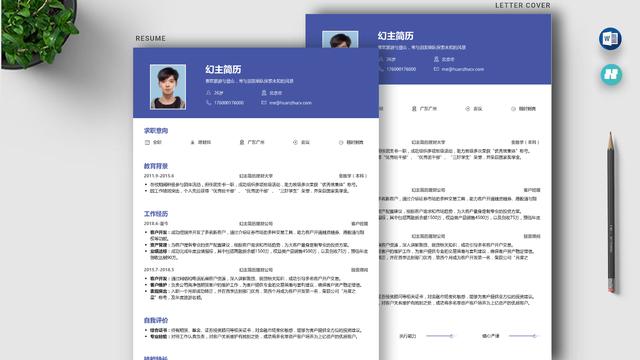Click the 幻主简历 title on cover letter
640x360 pixels.
pos(395,36)
